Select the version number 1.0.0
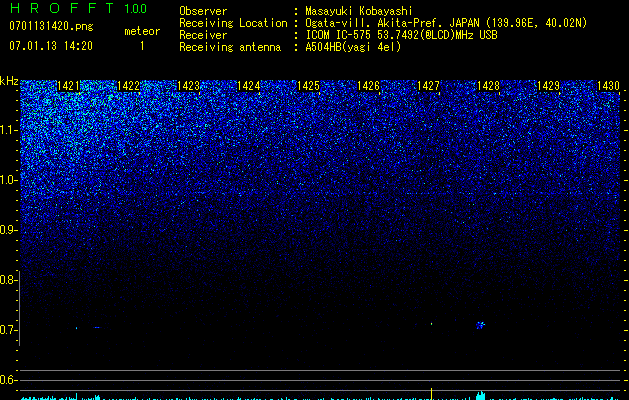The height and width of the screenshot is (400, 629). point(136,8)
